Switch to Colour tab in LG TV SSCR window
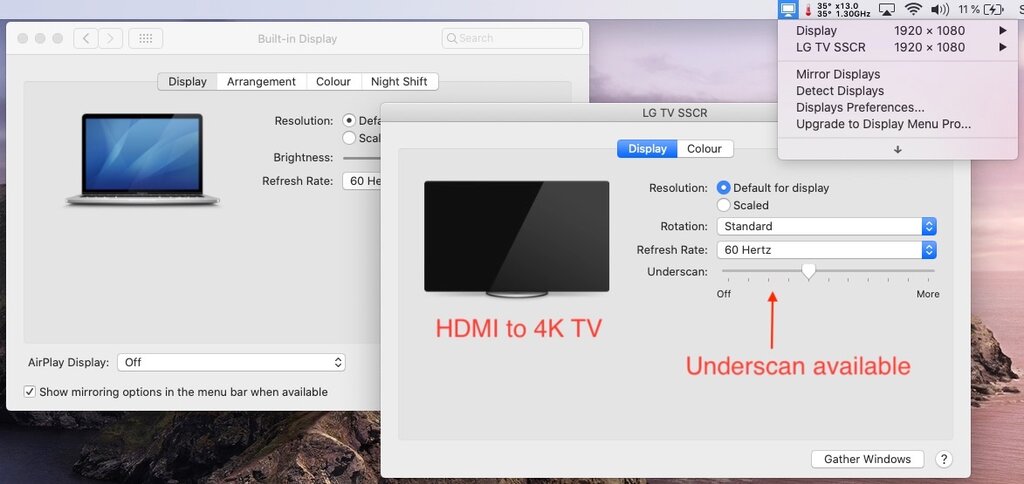1024x484 pixels. coord(705,149)
